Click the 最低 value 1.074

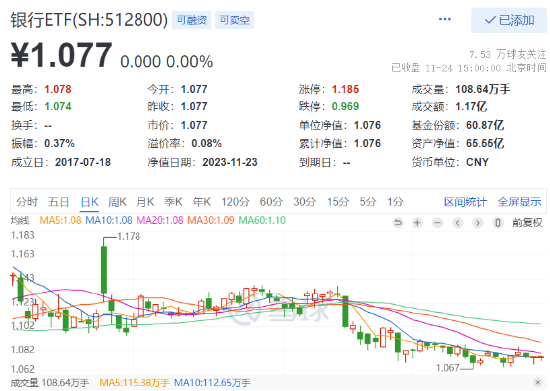(58, 106)
